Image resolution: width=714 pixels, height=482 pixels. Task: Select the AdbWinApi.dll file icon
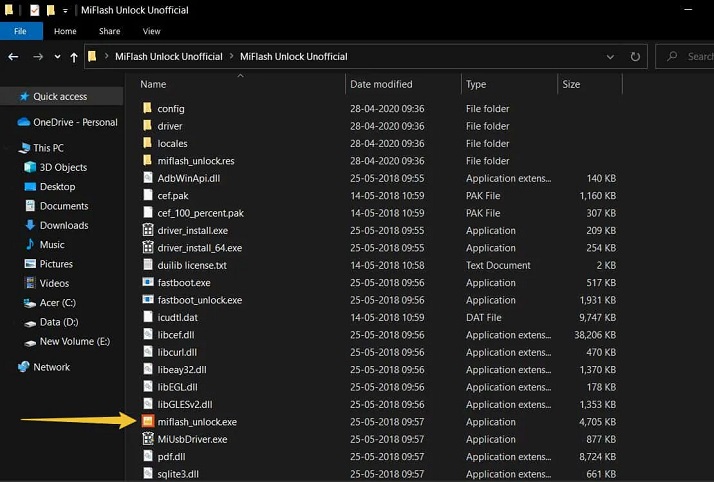pos(148,178)
